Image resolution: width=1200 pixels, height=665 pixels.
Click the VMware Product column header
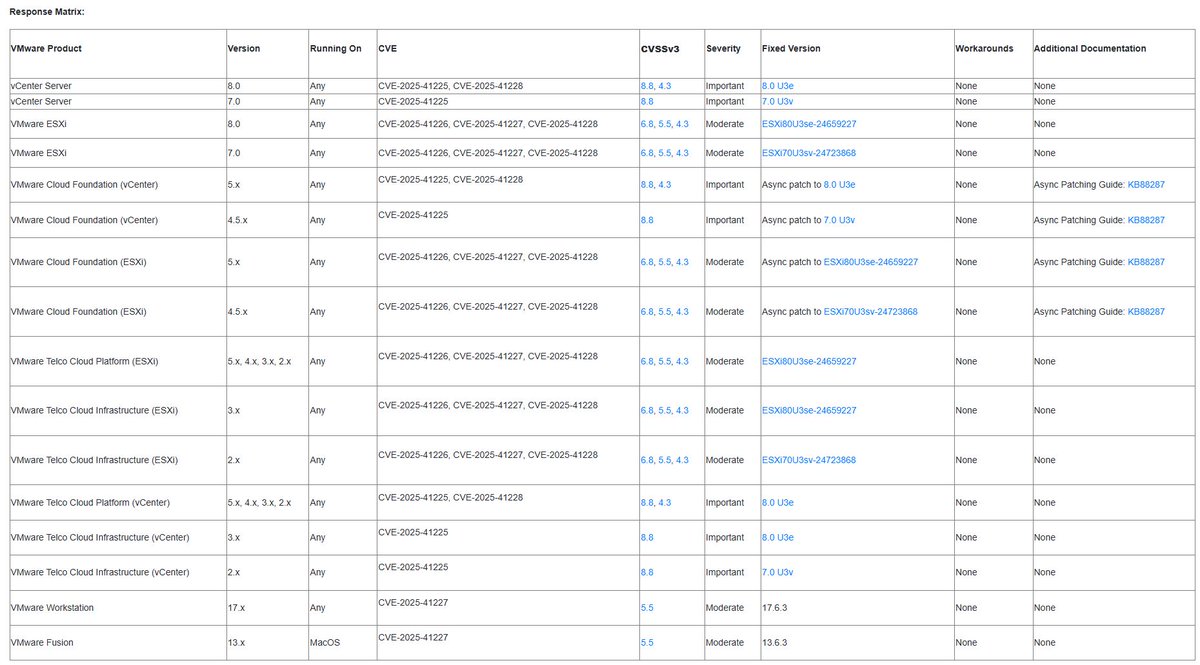tap(46, 48)
